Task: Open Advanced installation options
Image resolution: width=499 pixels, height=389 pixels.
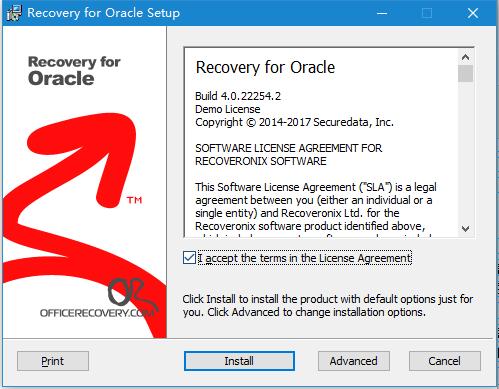Action: coord(354,361)
